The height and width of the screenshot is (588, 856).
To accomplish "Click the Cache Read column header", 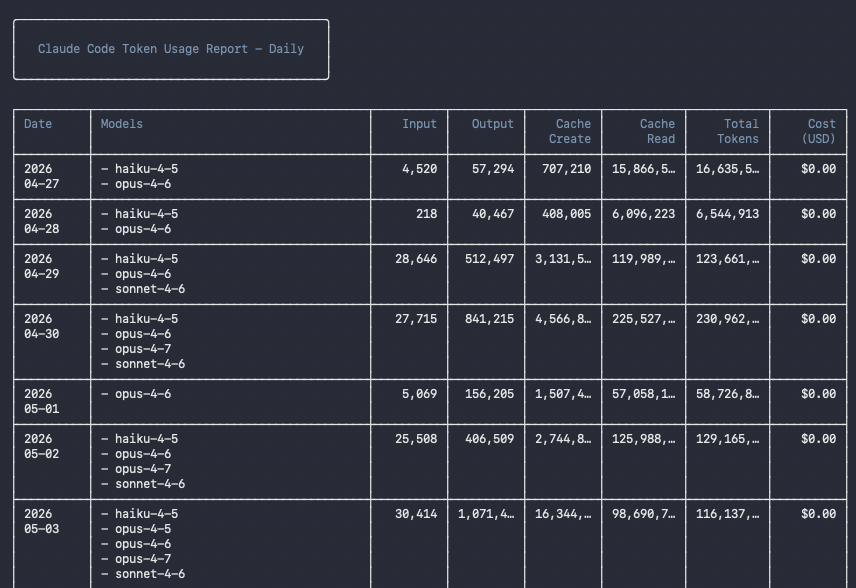I will click(657, 132).
